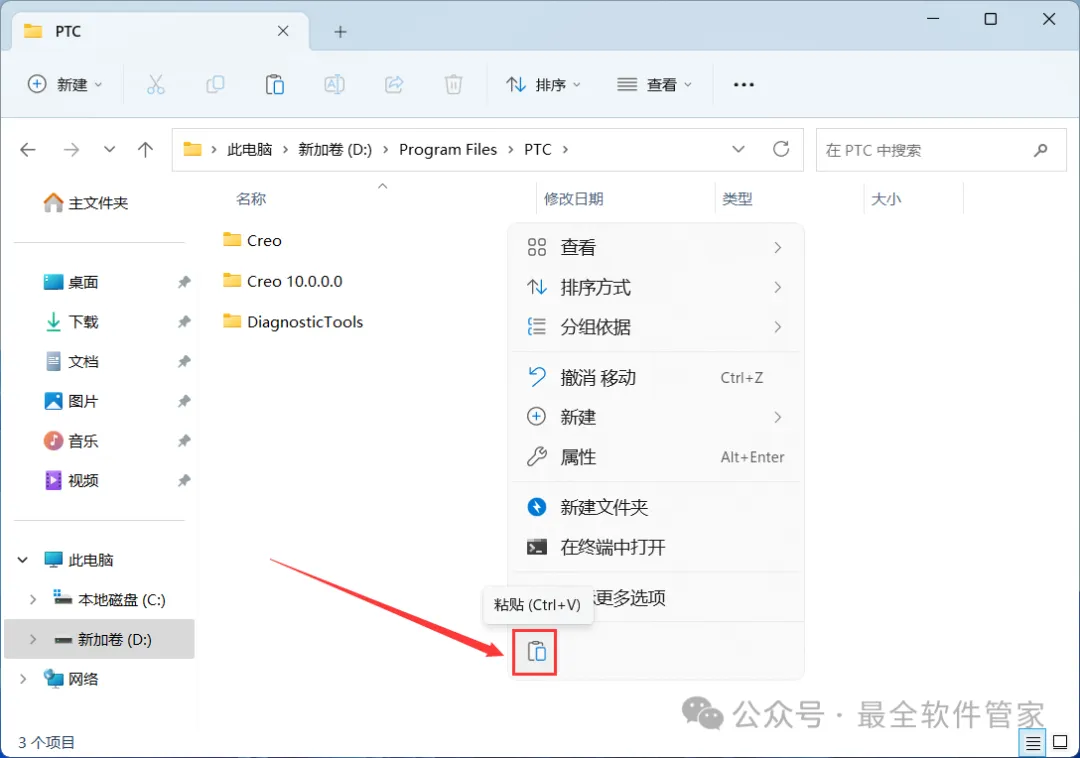The width and height of the screenshot is (1080, 758).
Task: Click 此电脑 in address breadcrumb
Action: [x=249, y=149]
